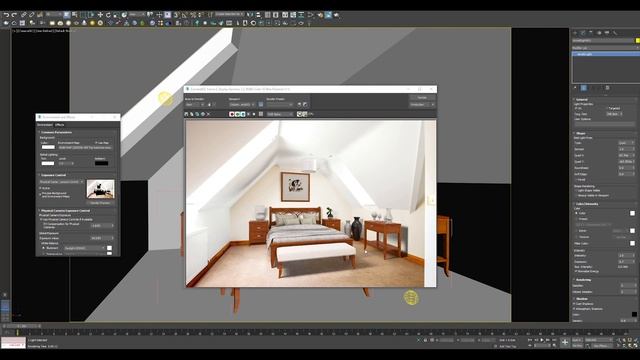
Task: Toggle Process Background and Environment Maps checkbox
Action: pos(40,194)
